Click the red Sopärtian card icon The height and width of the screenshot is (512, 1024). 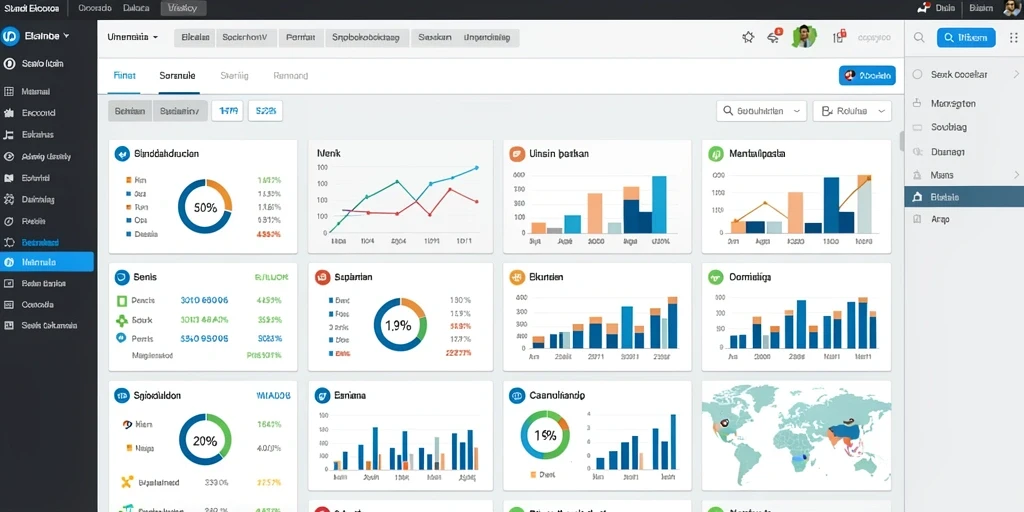click(321, 277)
